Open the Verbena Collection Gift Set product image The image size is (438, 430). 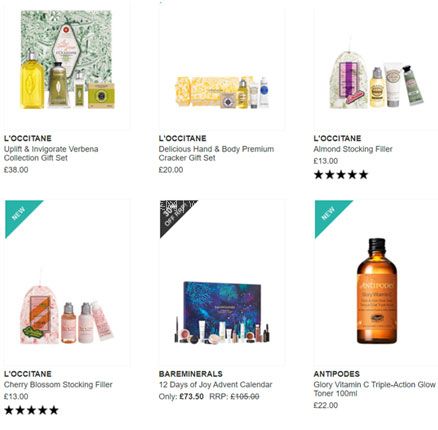click(67, 59)
